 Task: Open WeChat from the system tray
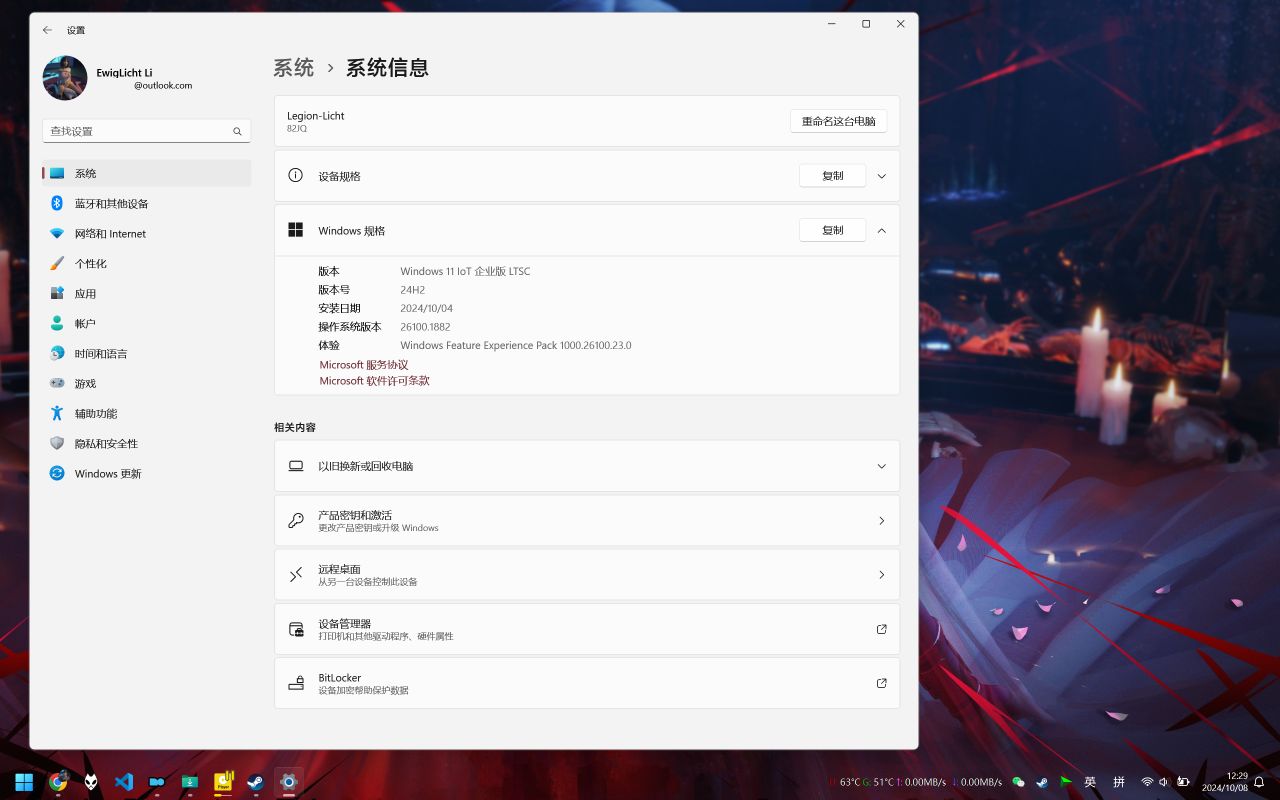[x=1018, y=782]
